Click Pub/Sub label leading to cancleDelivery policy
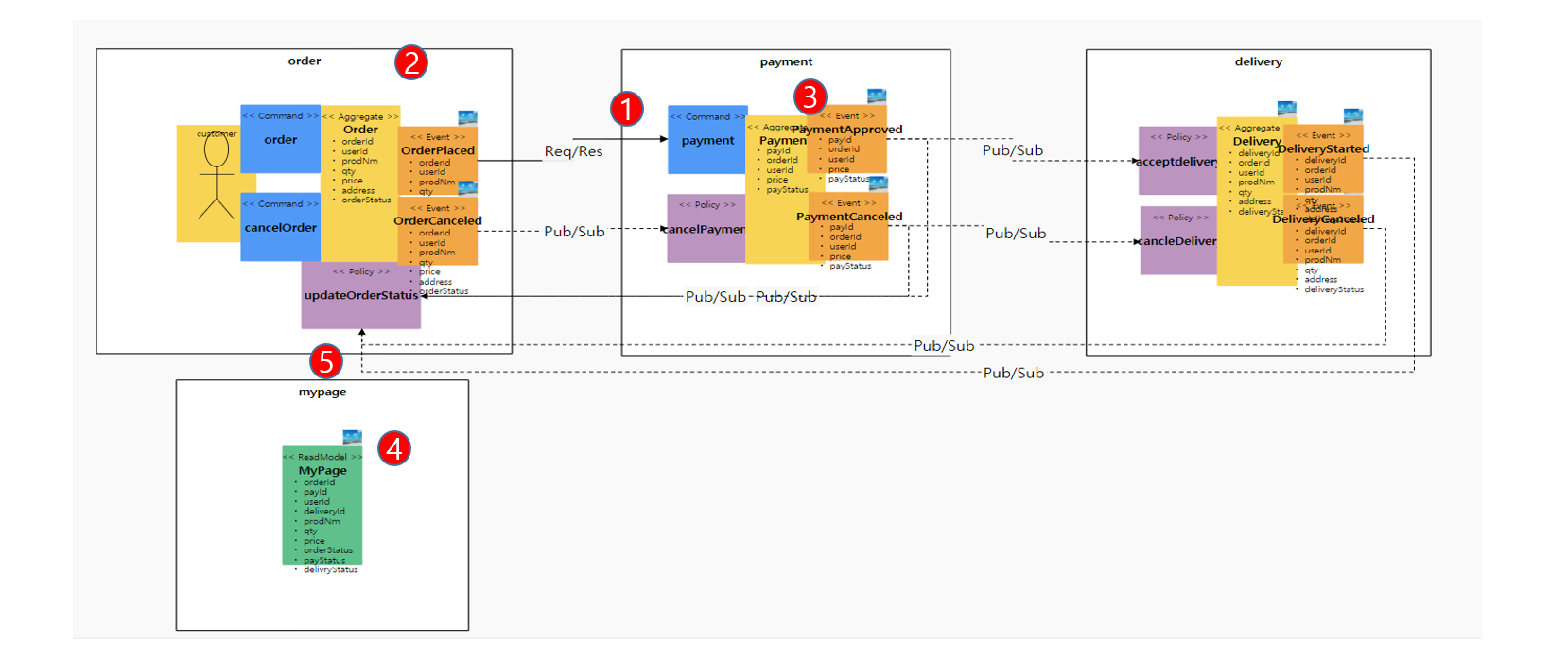 point(1016,233)
